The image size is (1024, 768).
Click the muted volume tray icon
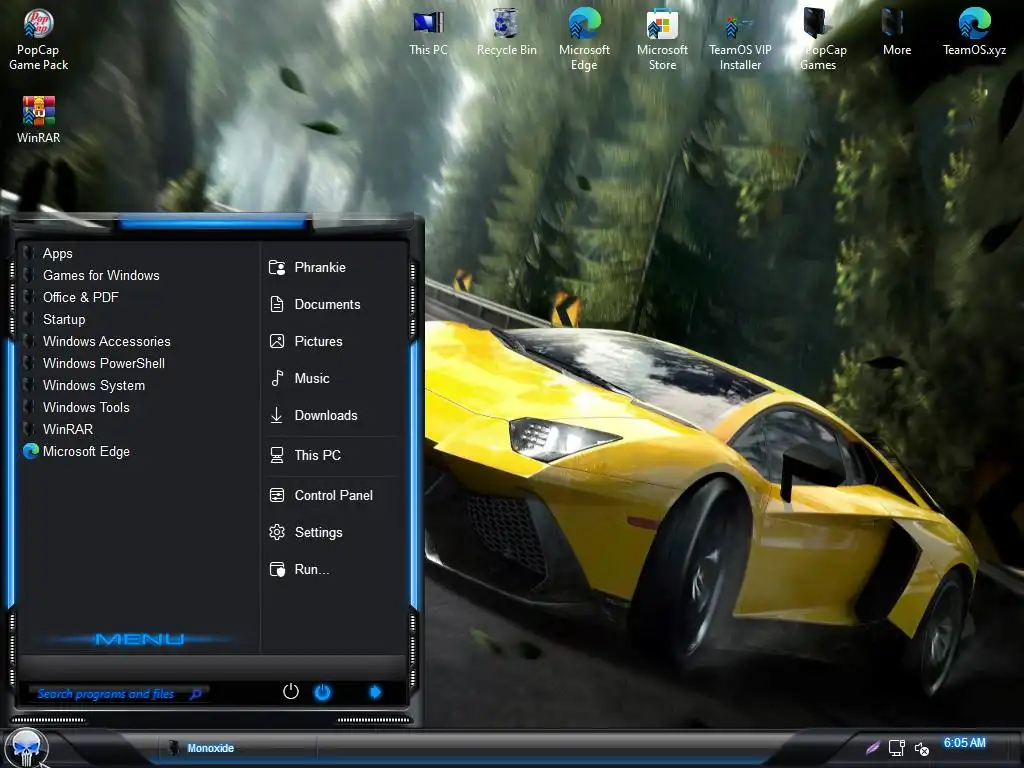(x=921, y=749)
